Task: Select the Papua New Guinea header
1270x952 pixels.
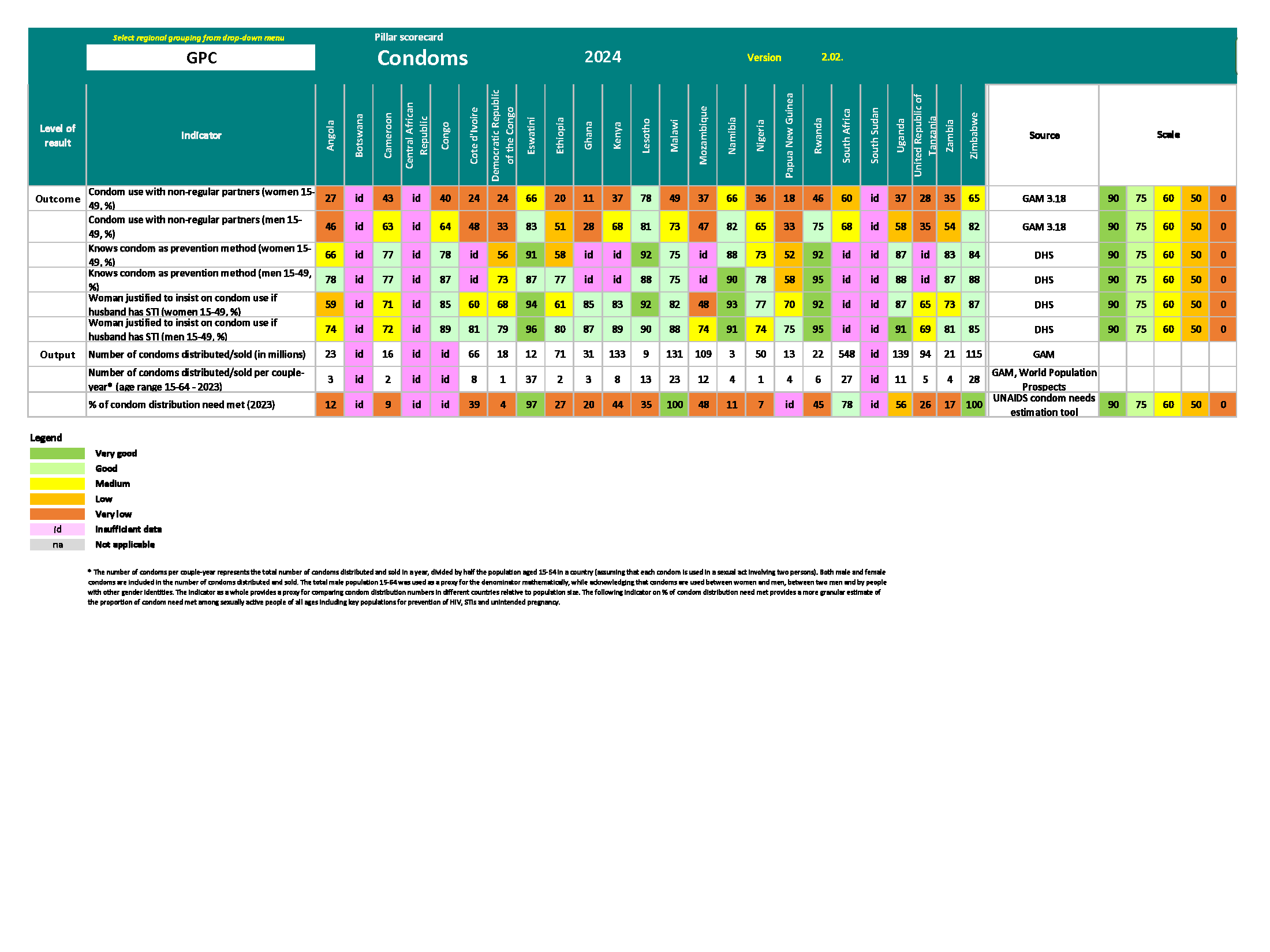Action: [789, 135]
